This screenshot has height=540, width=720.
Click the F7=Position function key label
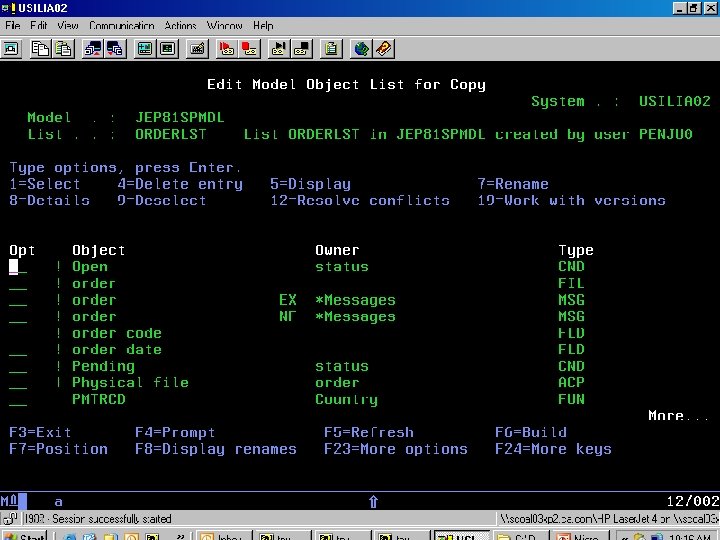pos(58,449)
